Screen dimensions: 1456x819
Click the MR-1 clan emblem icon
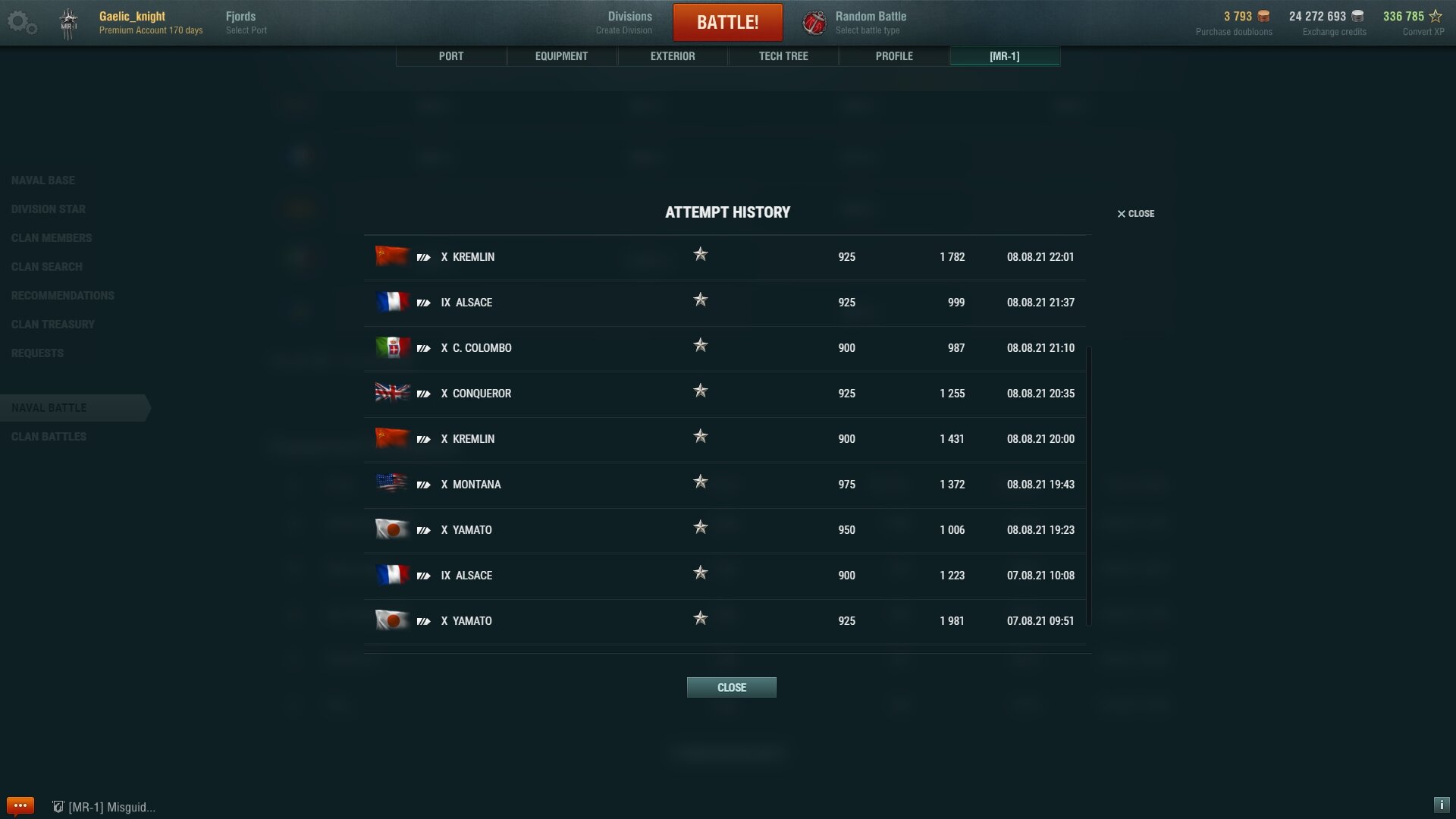[69, 24]
